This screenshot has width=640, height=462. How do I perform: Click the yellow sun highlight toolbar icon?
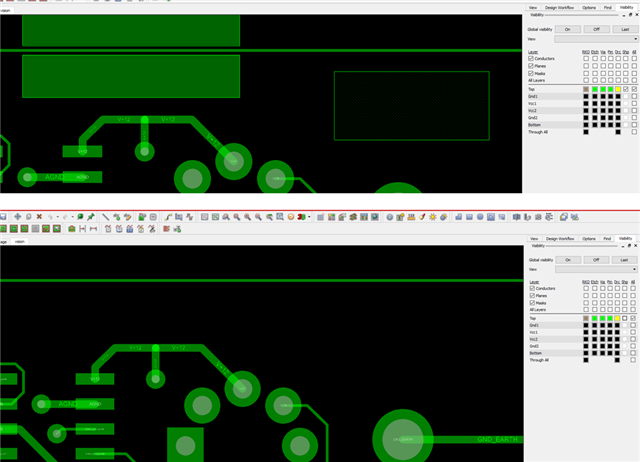pyautogui.click(x=433, y=217)
